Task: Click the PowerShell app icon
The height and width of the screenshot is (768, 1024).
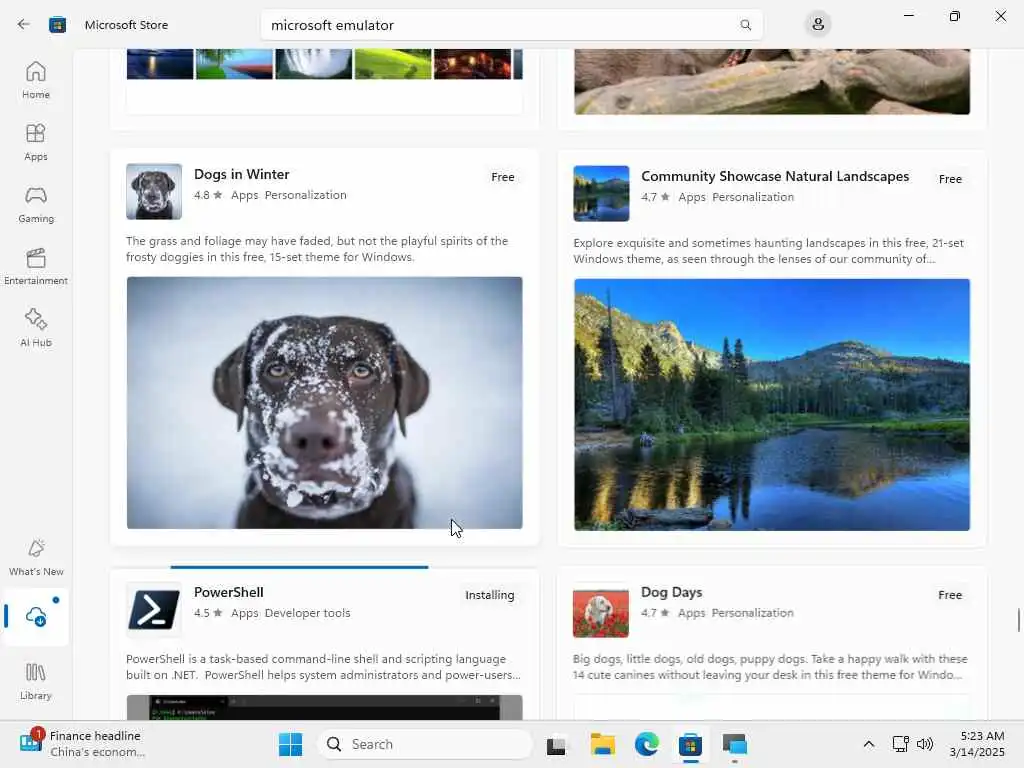Action: pyautogui.click(x=154, y=609)
